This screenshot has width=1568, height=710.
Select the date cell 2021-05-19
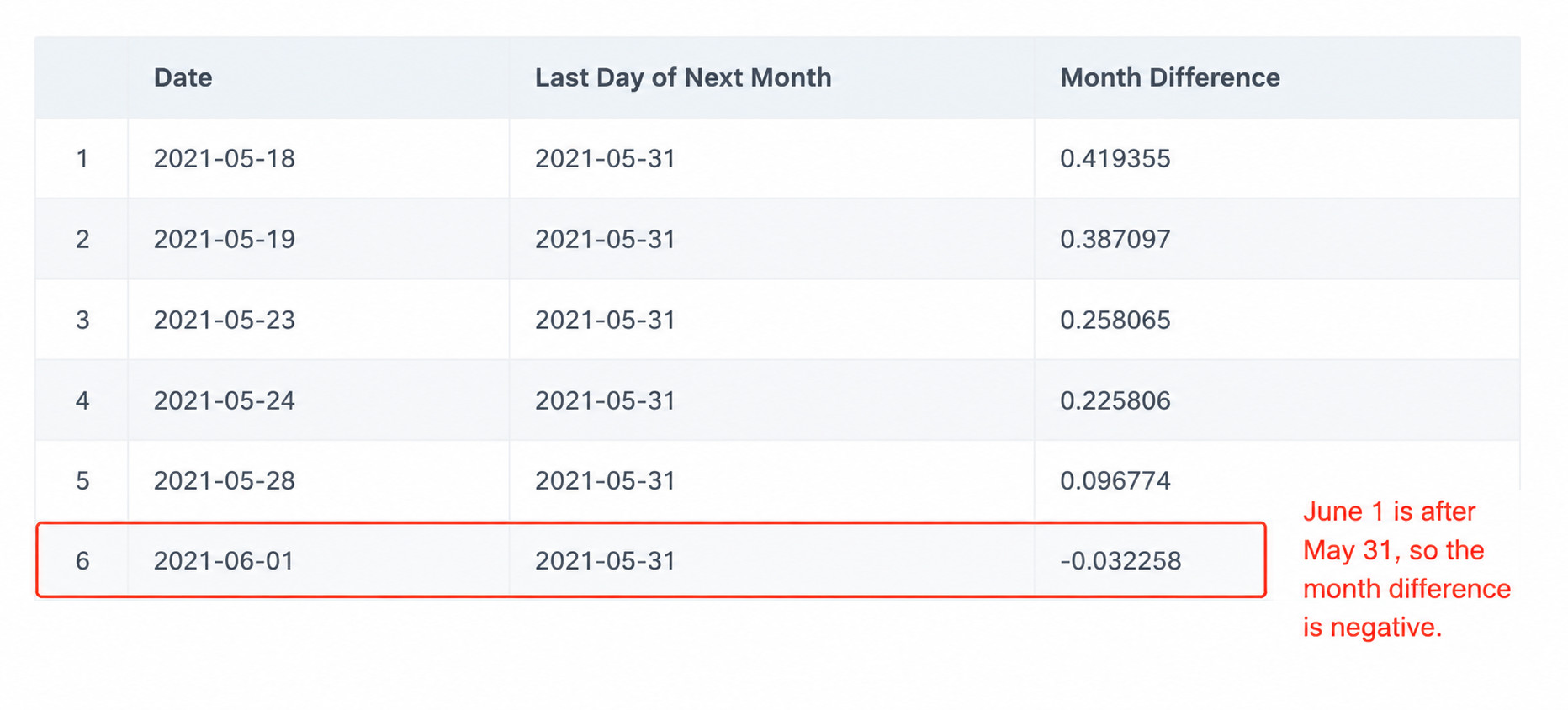tap(224, 239)
